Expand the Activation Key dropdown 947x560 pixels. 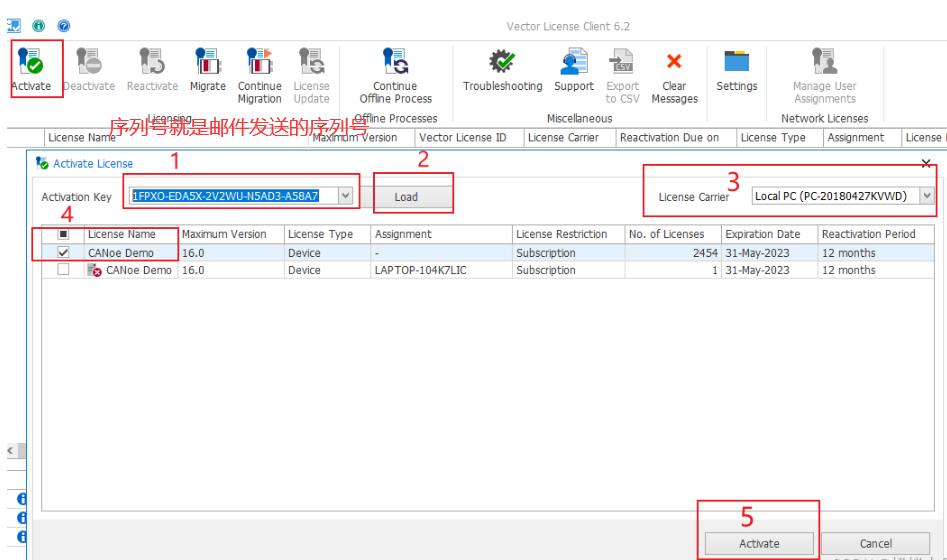coord(345,196)
